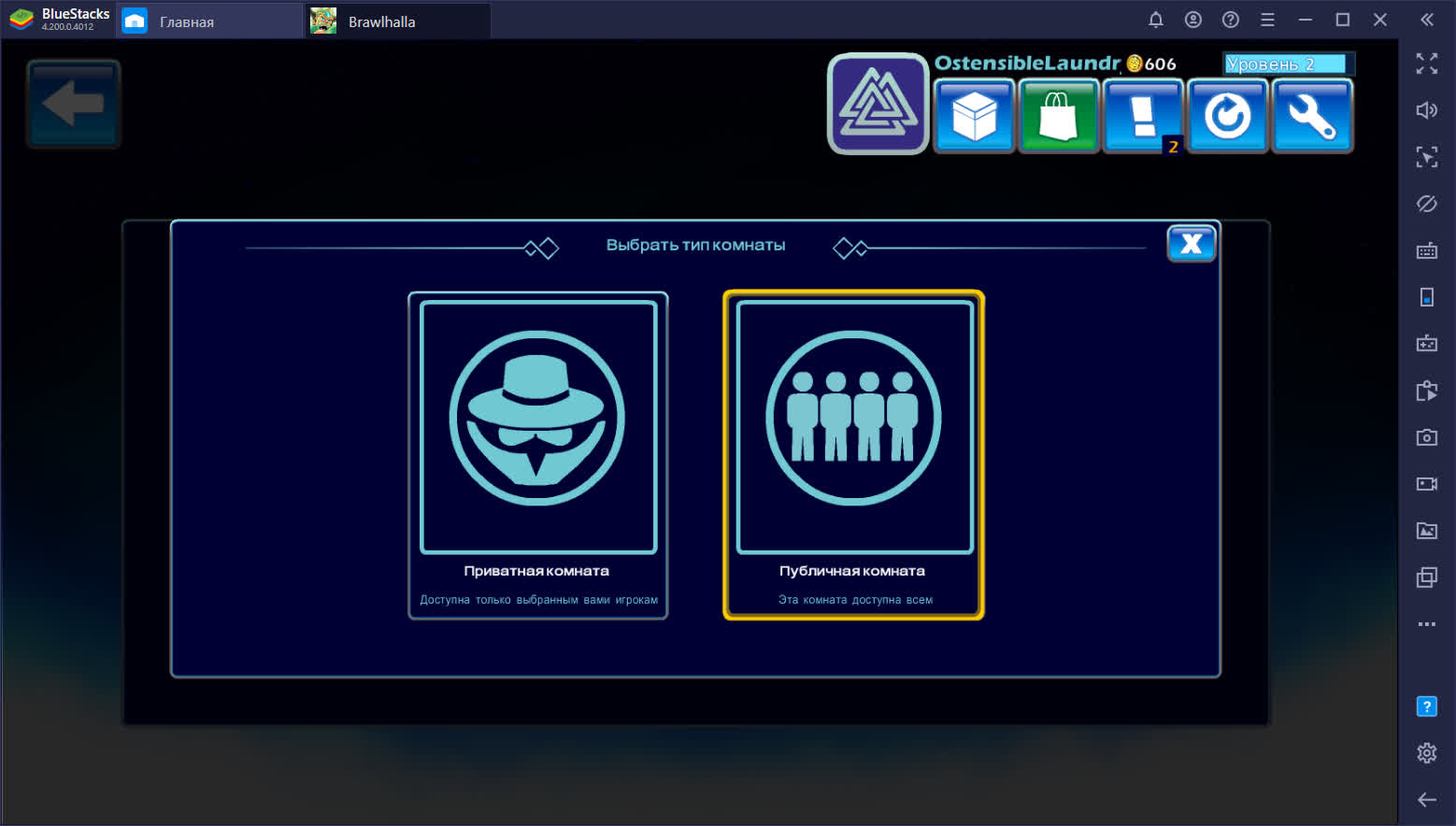Switch to the Главная tab

211,21
